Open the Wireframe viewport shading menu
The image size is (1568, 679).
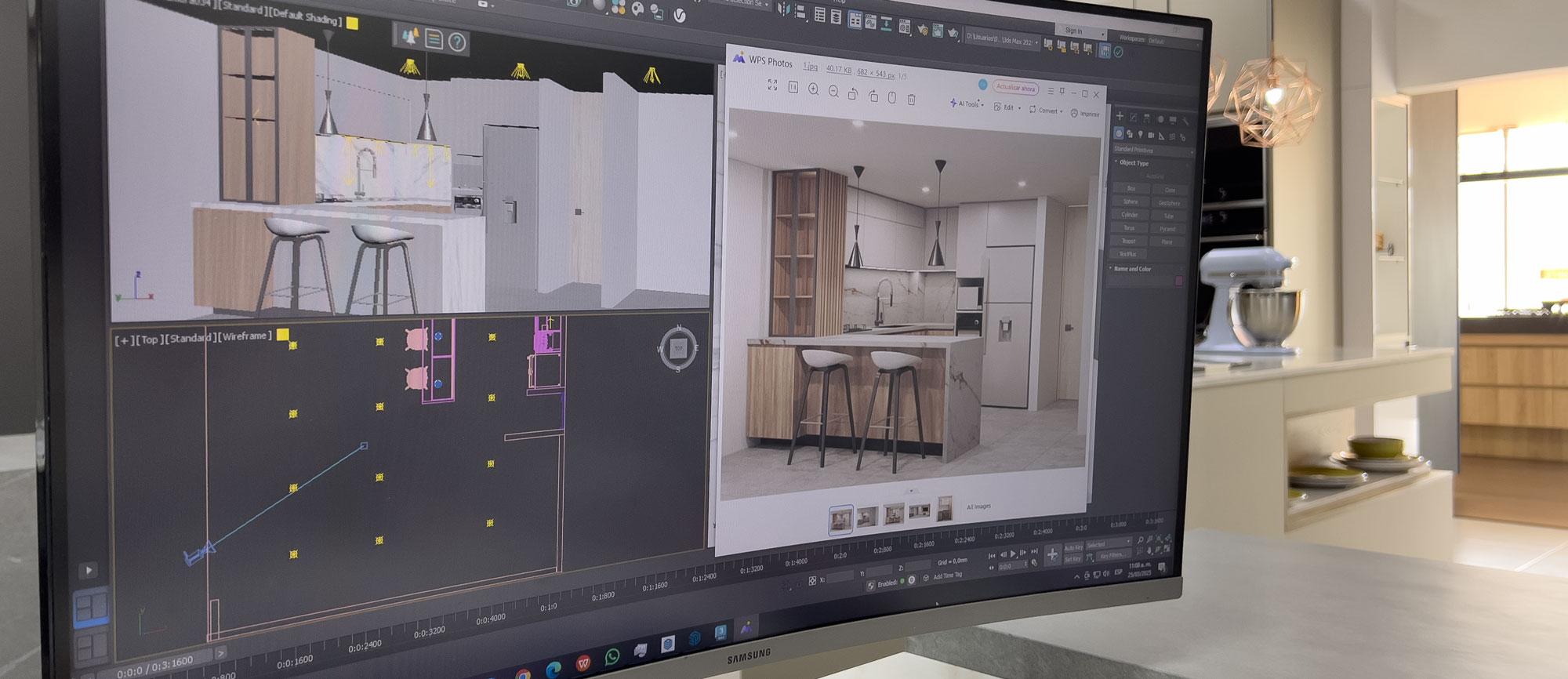click(x=247, y=336)
